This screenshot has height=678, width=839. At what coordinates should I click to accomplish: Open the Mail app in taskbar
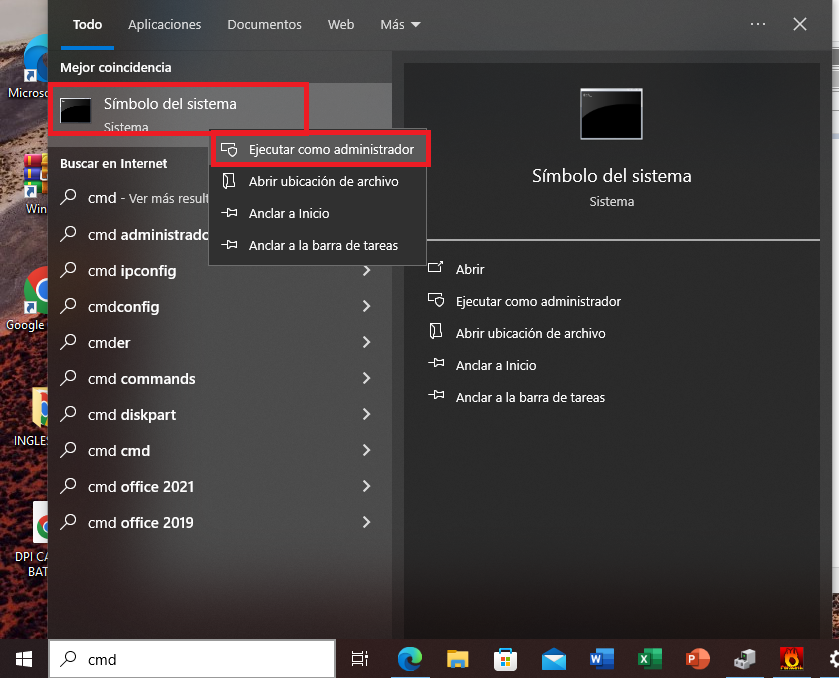[554, 659]
